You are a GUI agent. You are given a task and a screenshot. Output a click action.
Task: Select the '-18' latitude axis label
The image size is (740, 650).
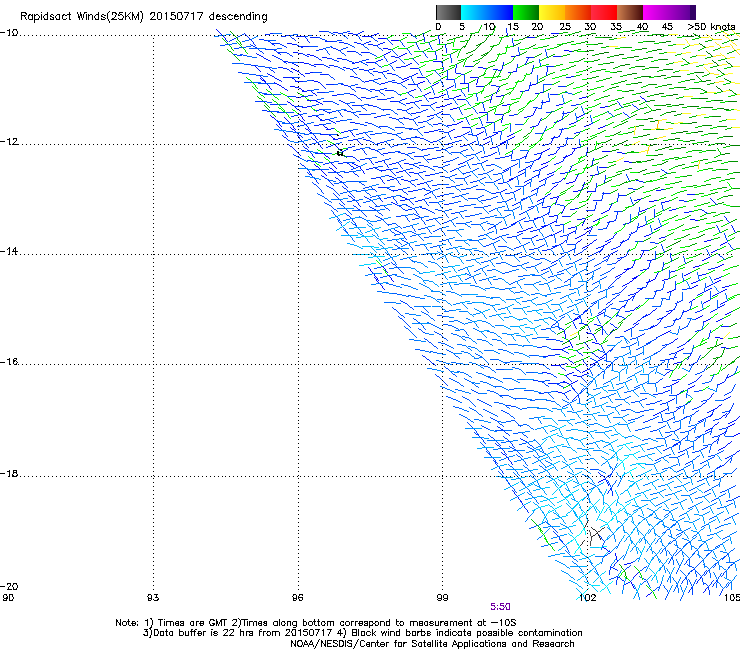(9, 473)
